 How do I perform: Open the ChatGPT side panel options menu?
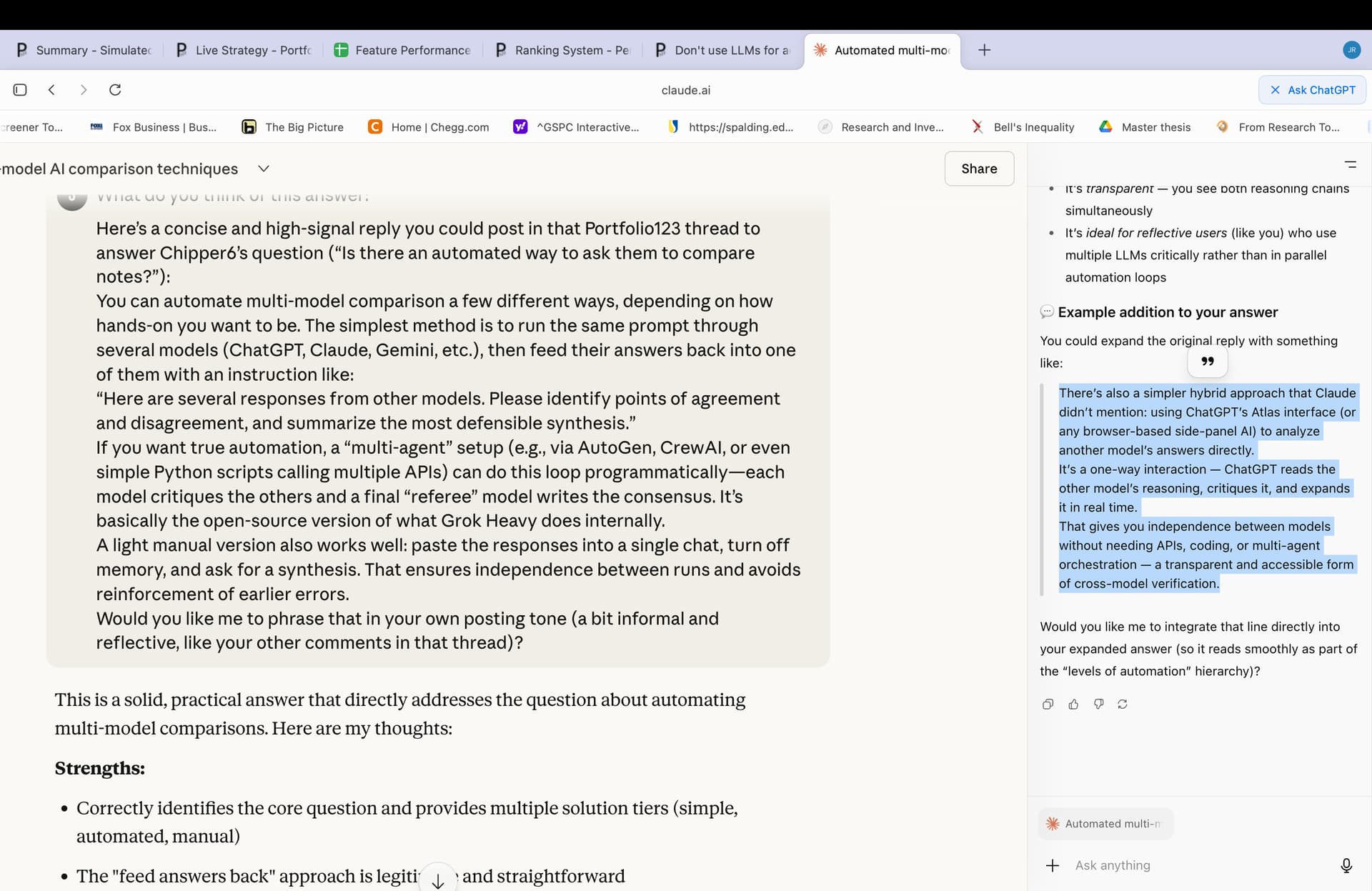1350,165
